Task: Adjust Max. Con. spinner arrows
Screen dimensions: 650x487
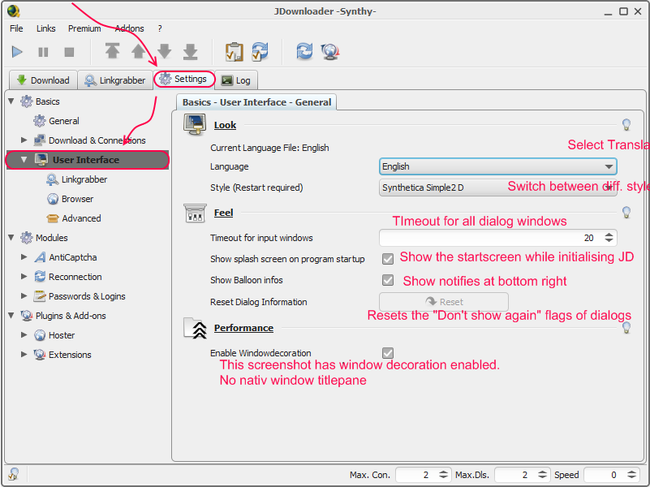Action: pyautogui.click(x=443, y=475)
